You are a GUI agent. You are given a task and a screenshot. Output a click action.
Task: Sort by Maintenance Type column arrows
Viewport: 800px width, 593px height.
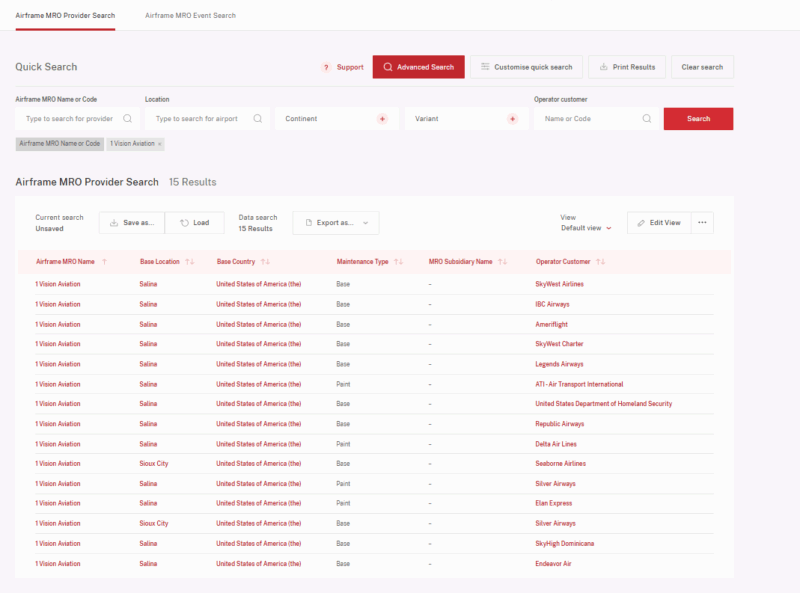(x=398, y=262)
